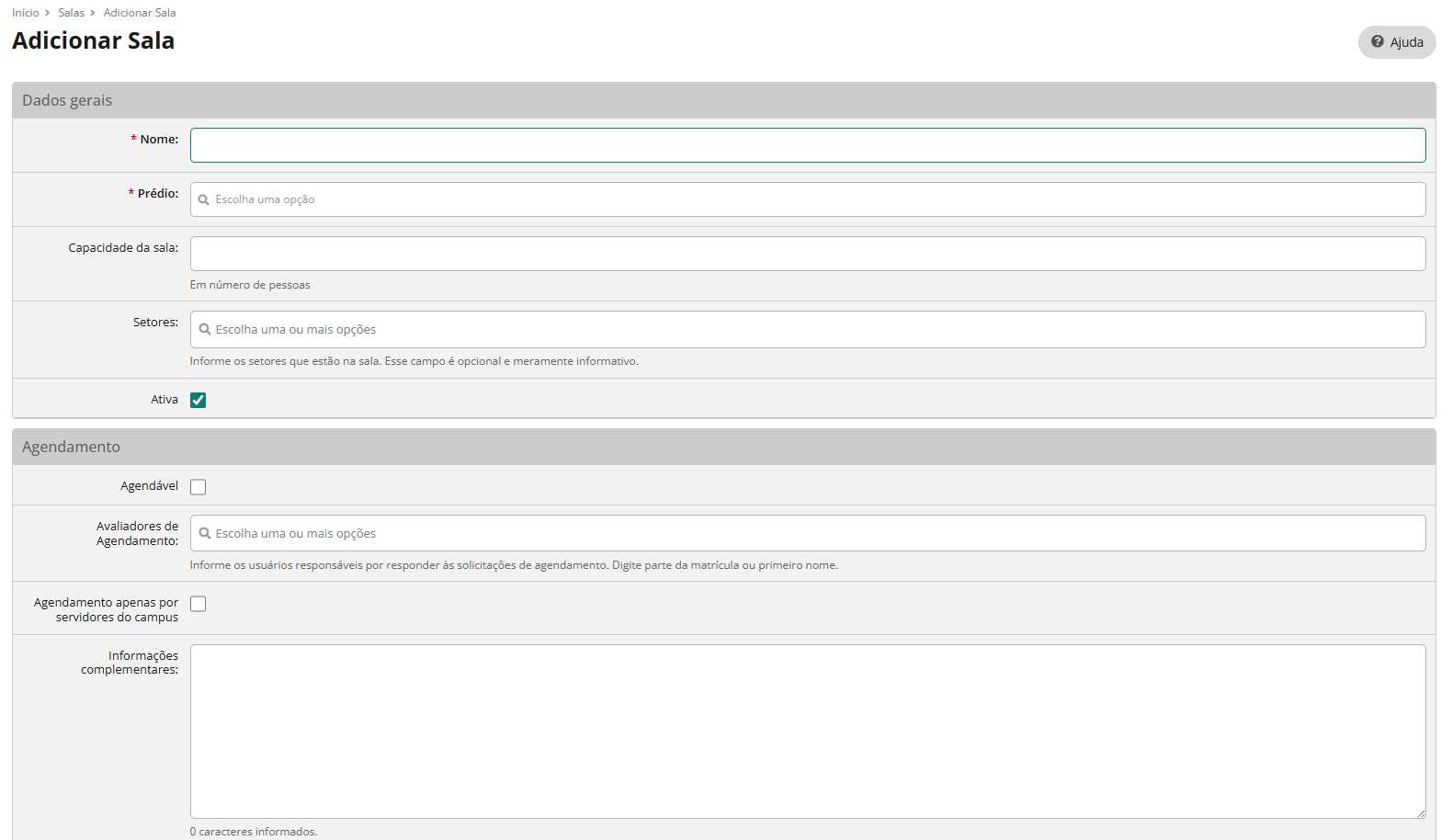Viewport: 1441px width, 840px height.
Task: Open the Prédio selection dropdown
Action: pyautogui.click(x=807, y=199)
